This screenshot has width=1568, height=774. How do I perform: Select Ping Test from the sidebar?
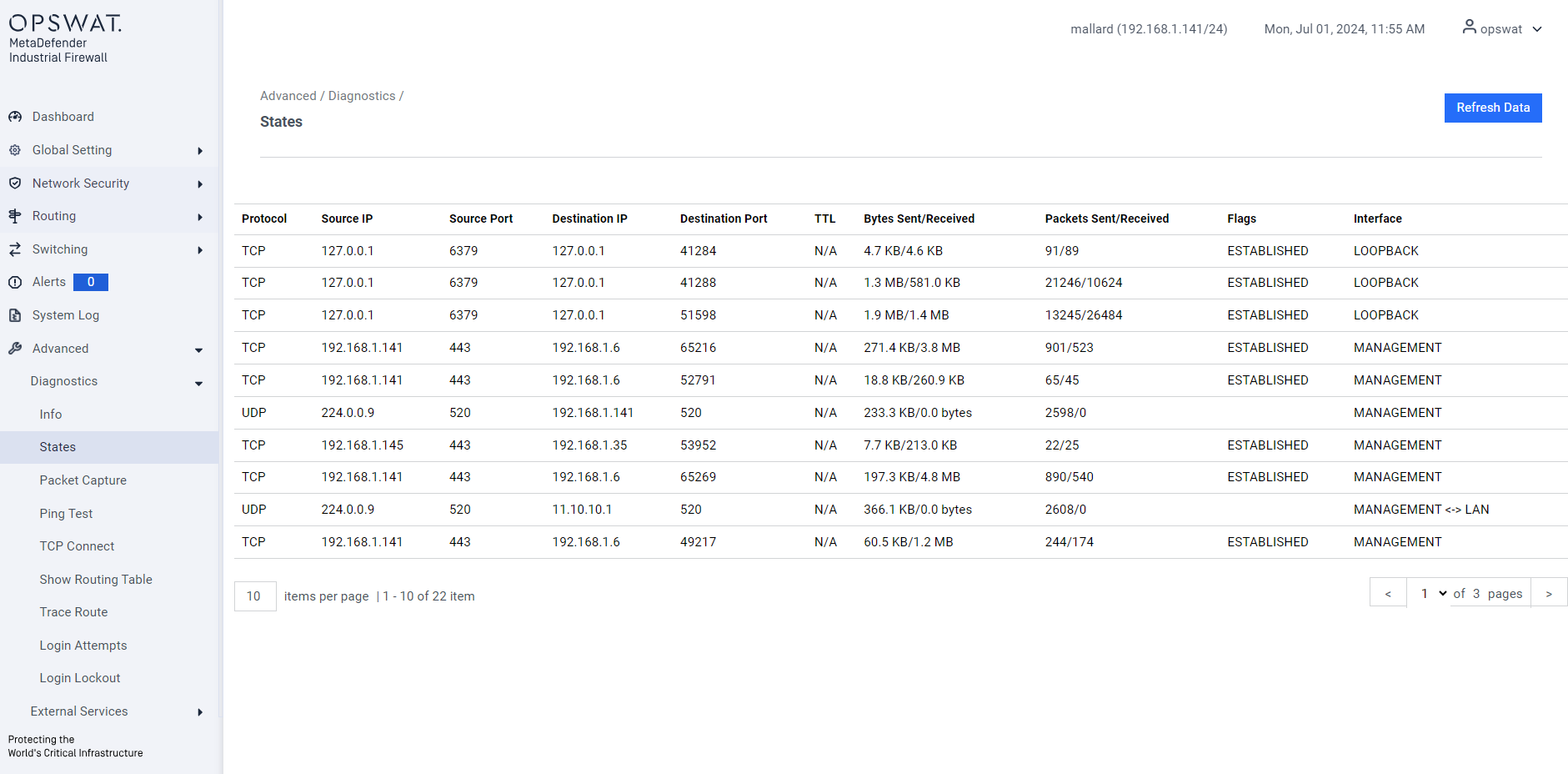tap(66, 514)
